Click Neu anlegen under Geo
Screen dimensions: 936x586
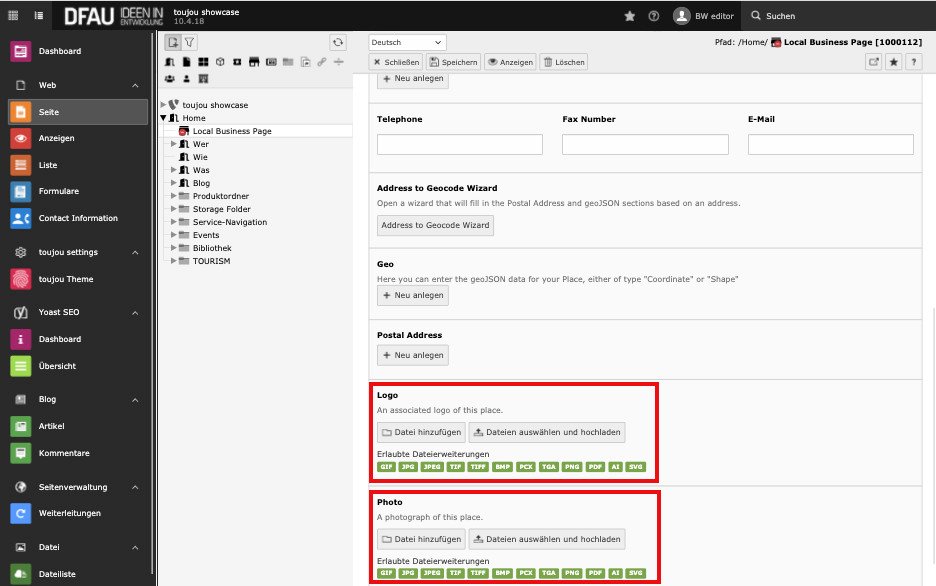pyautogui.click(x=413, y=295)
